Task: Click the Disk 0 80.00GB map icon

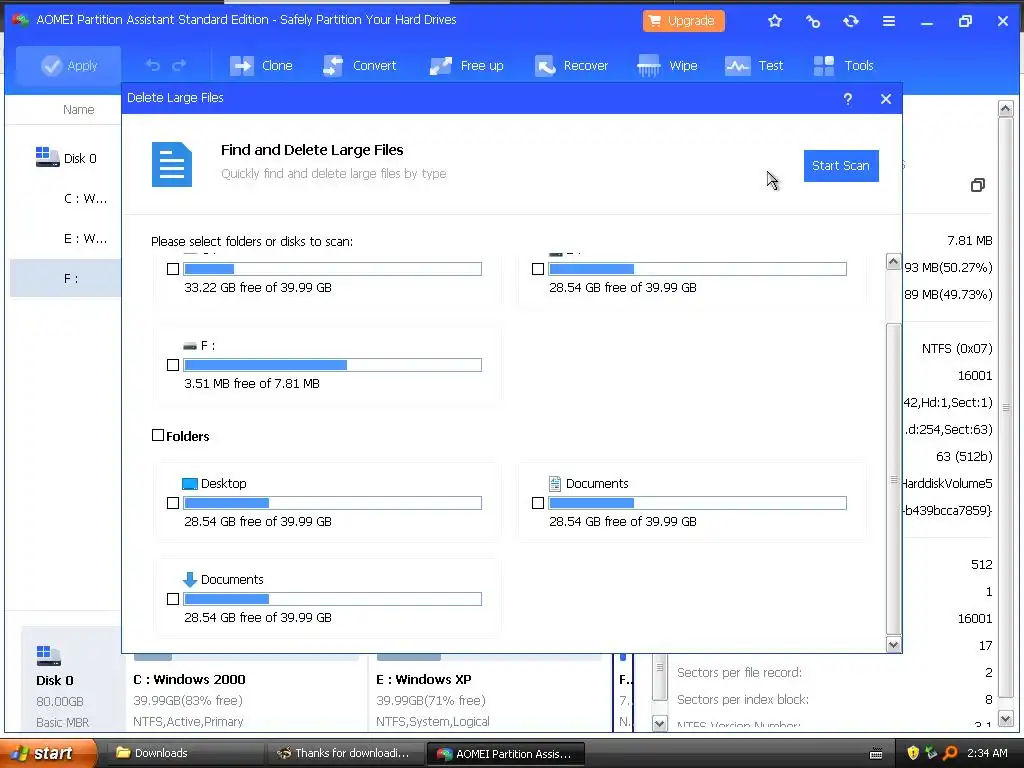Action: [x=48, y=656]
